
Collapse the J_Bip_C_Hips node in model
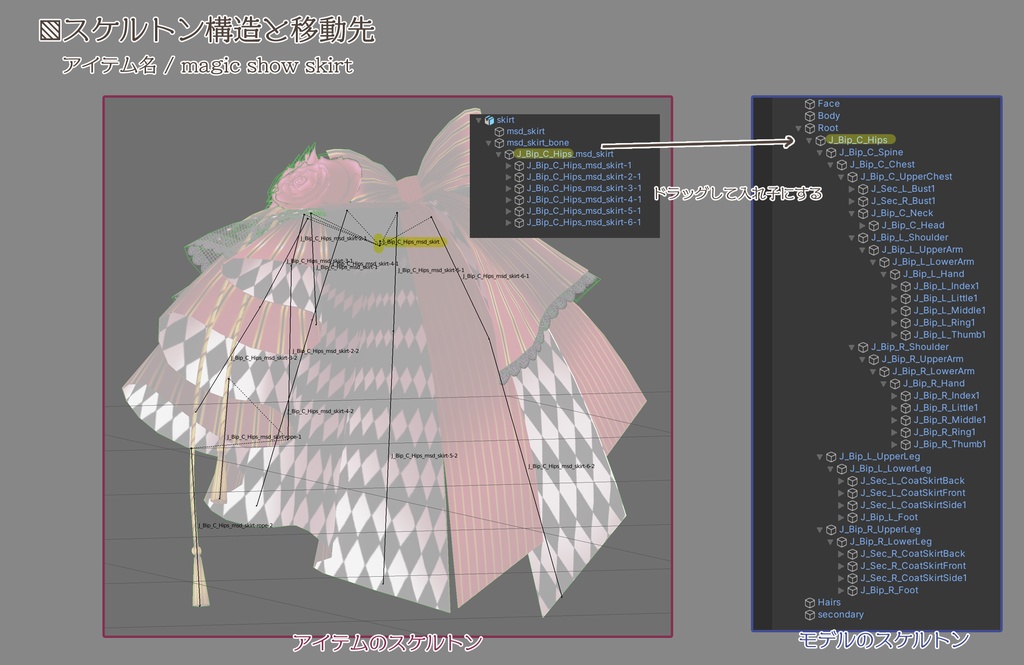pos(809,140)
